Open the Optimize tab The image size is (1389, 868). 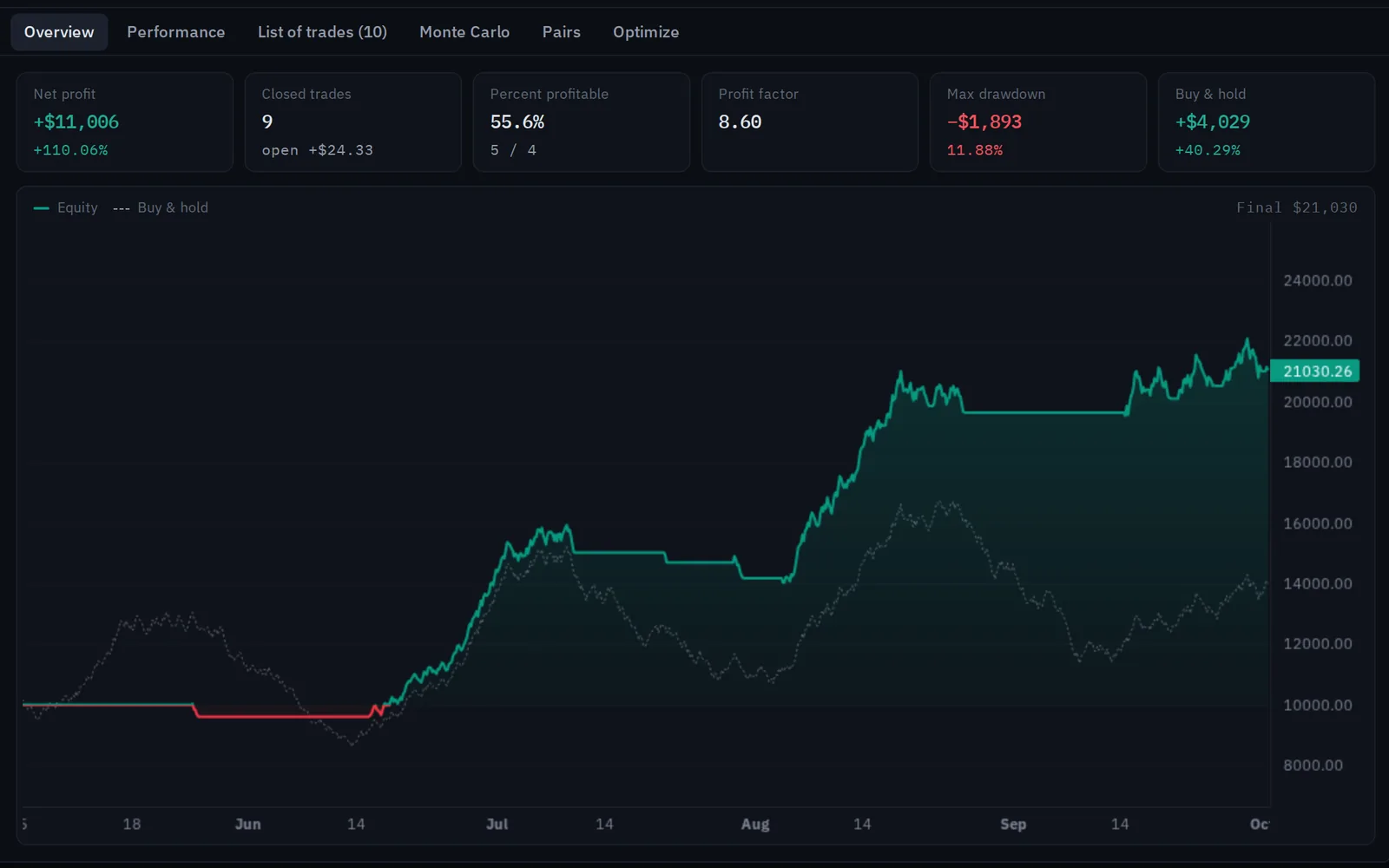(x=646, y=32)
